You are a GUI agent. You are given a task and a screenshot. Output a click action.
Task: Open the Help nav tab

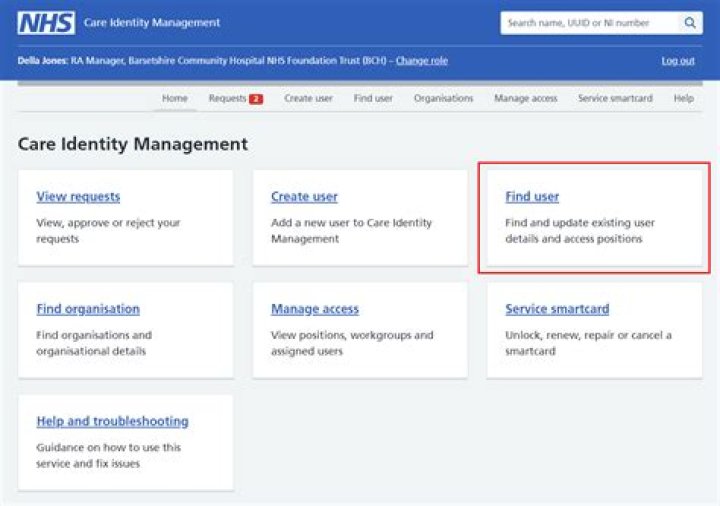tap(683, 98)
